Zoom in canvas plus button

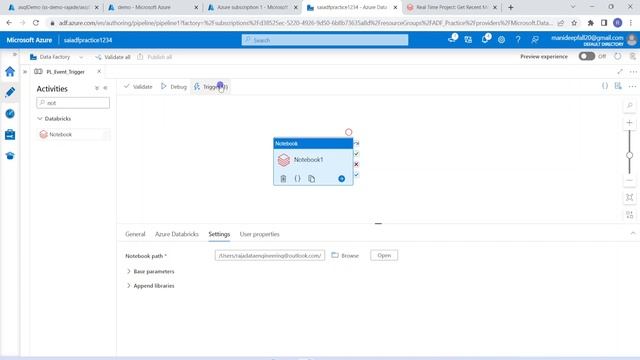click(x=629, y=122)
